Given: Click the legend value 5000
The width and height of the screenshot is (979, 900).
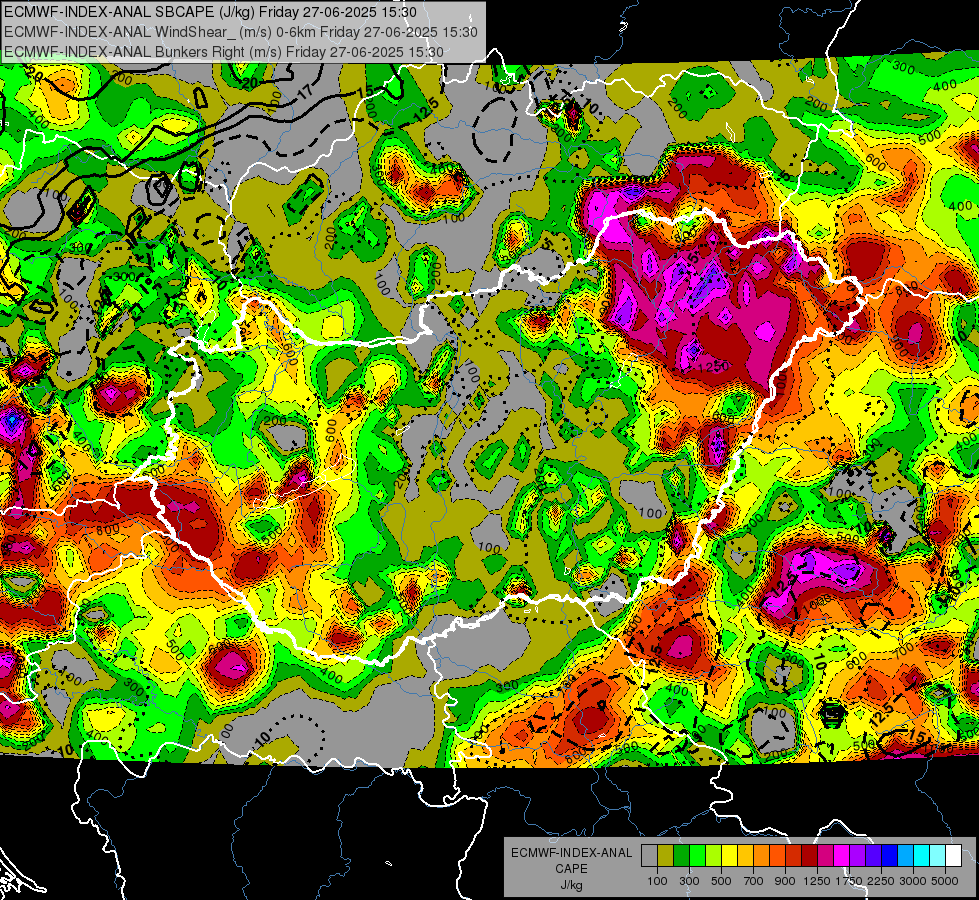Looking at the screenshot, I should pyautogui.click(x=945, y=881).
